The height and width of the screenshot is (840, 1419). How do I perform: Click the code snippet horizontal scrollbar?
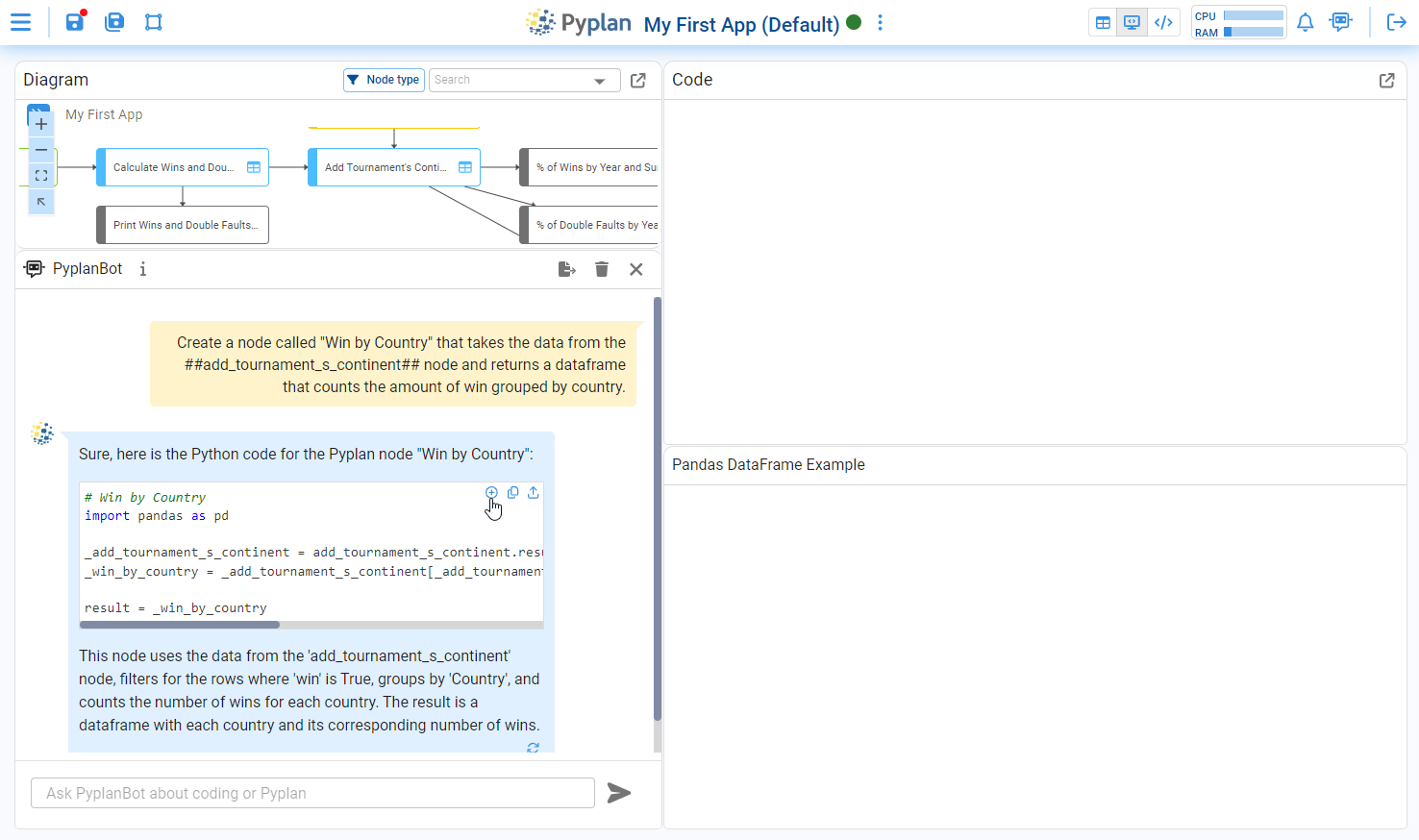[180, 625]
